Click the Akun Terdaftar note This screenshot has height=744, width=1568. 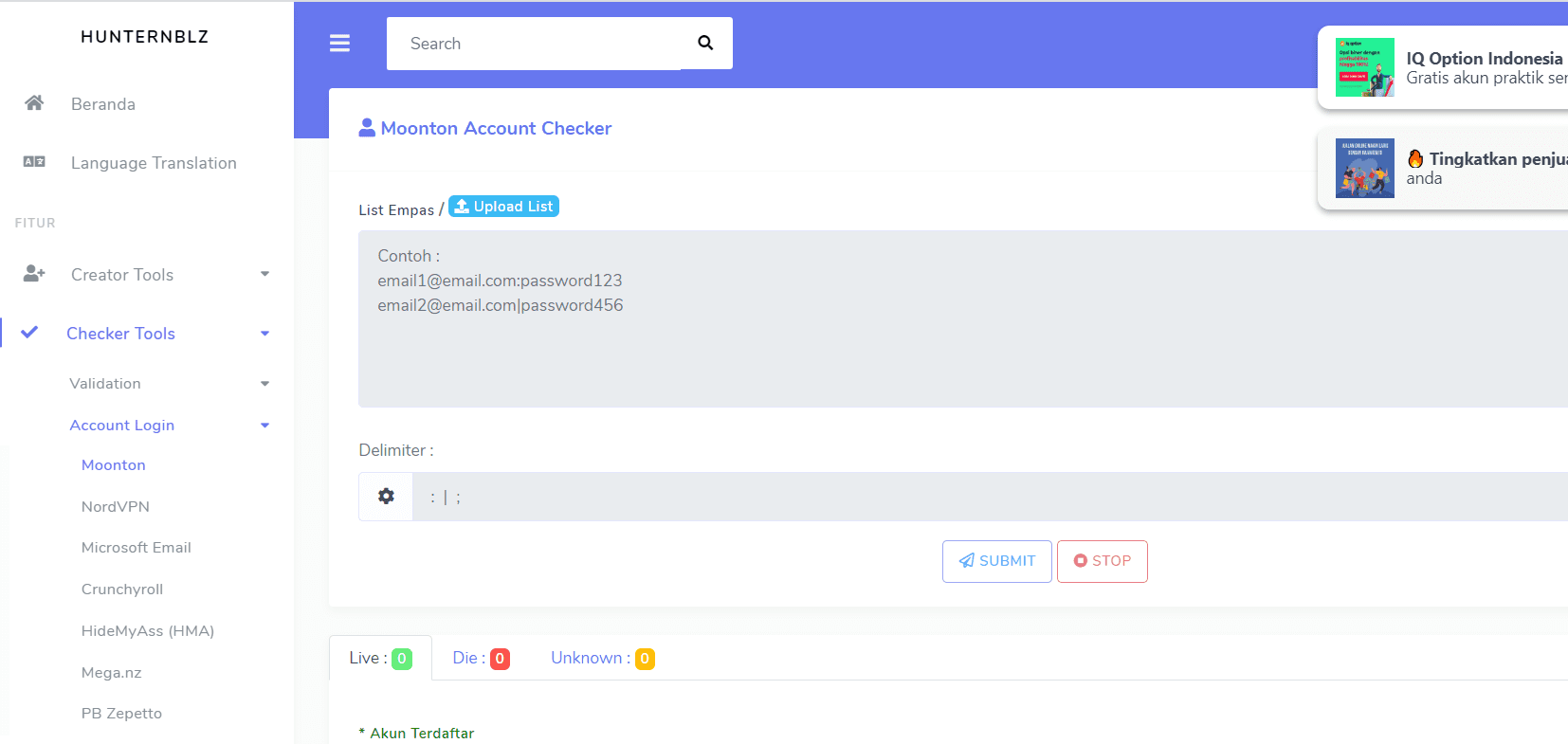(416, 734)
